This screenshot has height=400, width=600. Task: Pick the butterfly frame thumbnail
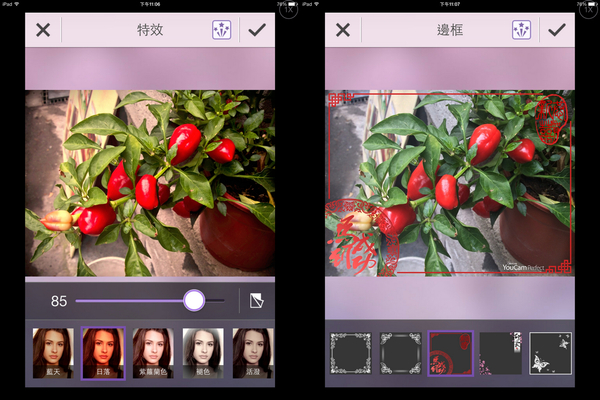pos(549,353)
